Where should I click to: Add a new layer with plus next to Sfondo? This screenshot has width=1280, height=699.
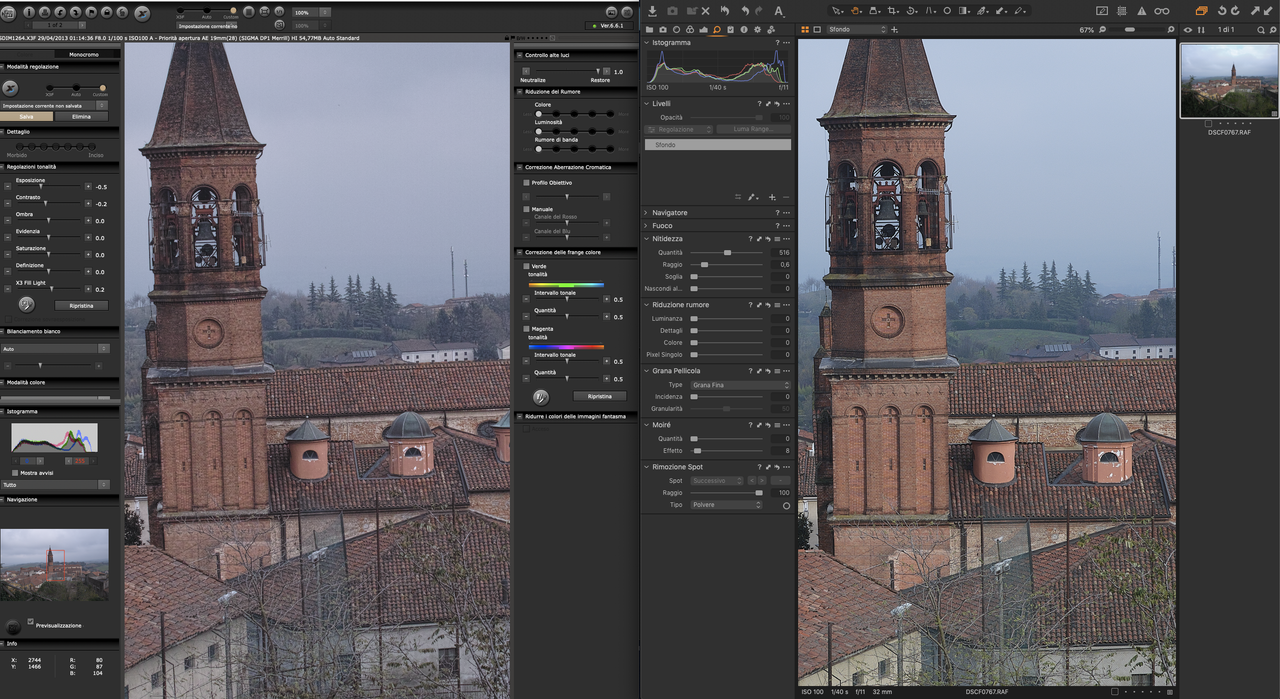(x=894, y=30)
